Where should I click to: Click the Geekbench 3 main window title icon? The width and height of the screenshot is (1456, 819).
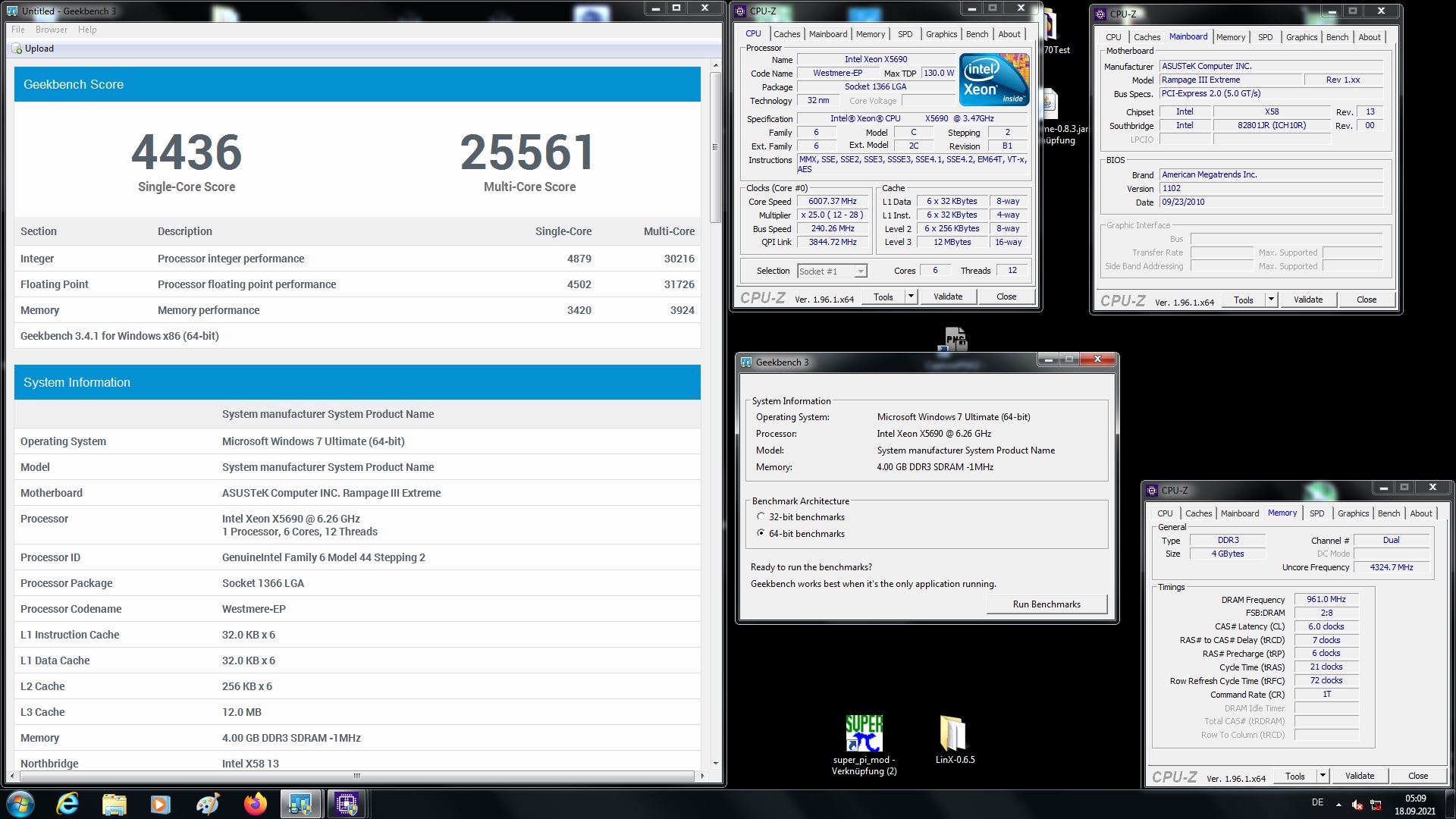pos(12,11)
